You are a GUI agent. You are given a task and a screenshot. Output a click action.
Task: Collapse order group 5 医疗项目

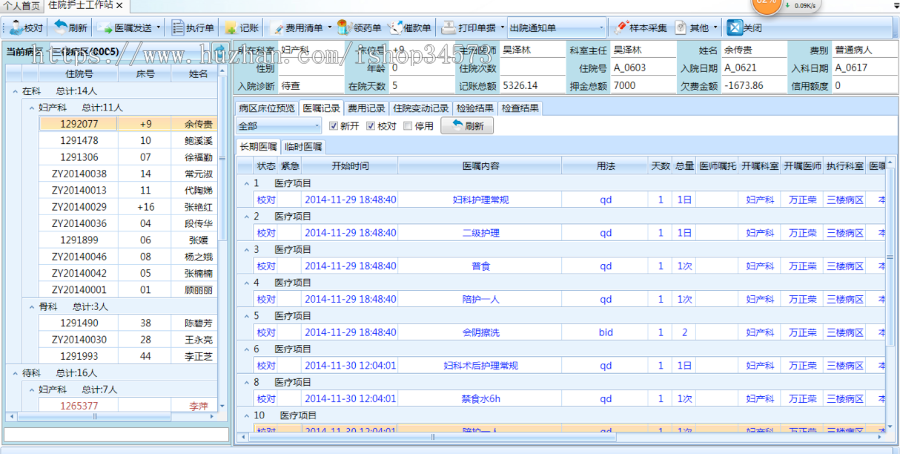tap(246, 316)
